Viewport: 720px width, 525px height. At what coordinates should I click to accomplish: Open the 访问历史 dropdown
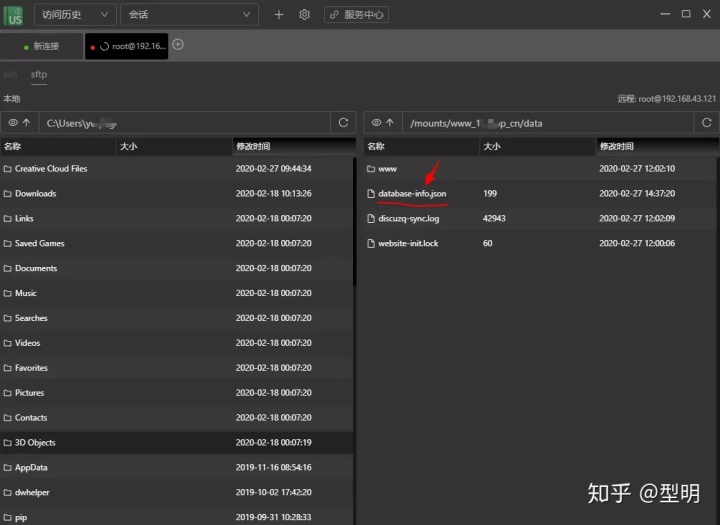click(75, 15)
